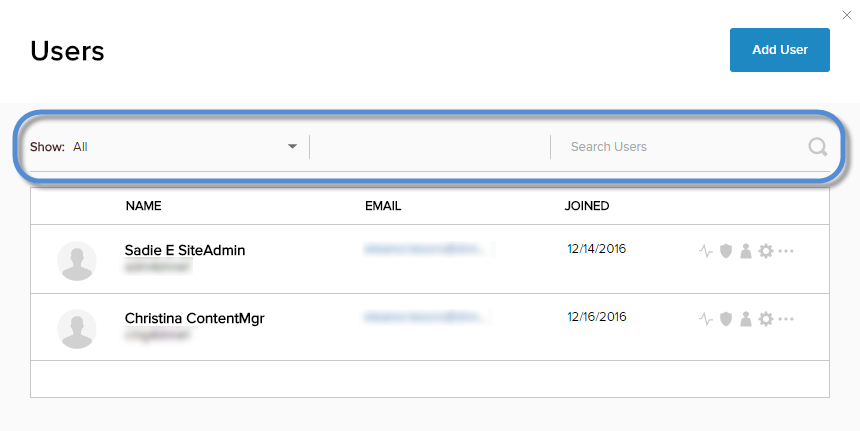This screenshot has height=431, width=860.
Task: Click person icon in Christina ContentMgr row
Action: tap(745, 319)
